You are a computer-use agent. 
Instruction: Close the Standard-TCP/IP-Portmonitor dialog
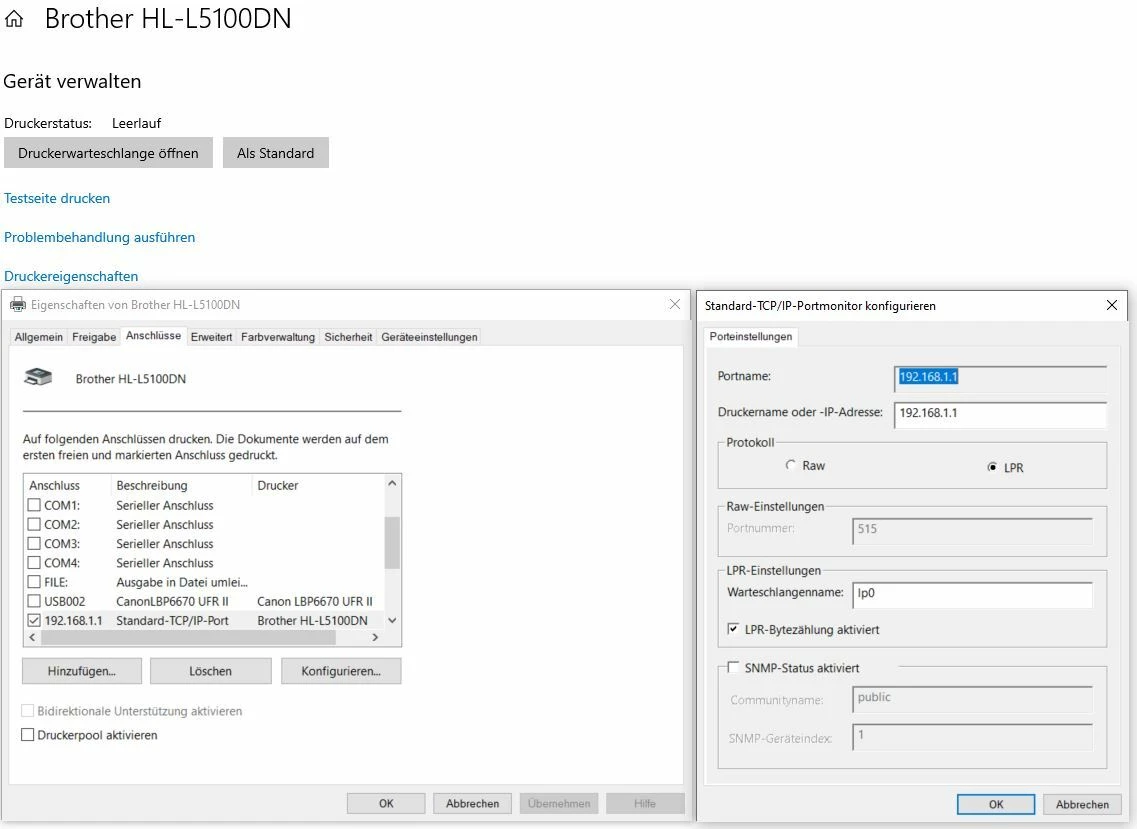[1112, 305]
